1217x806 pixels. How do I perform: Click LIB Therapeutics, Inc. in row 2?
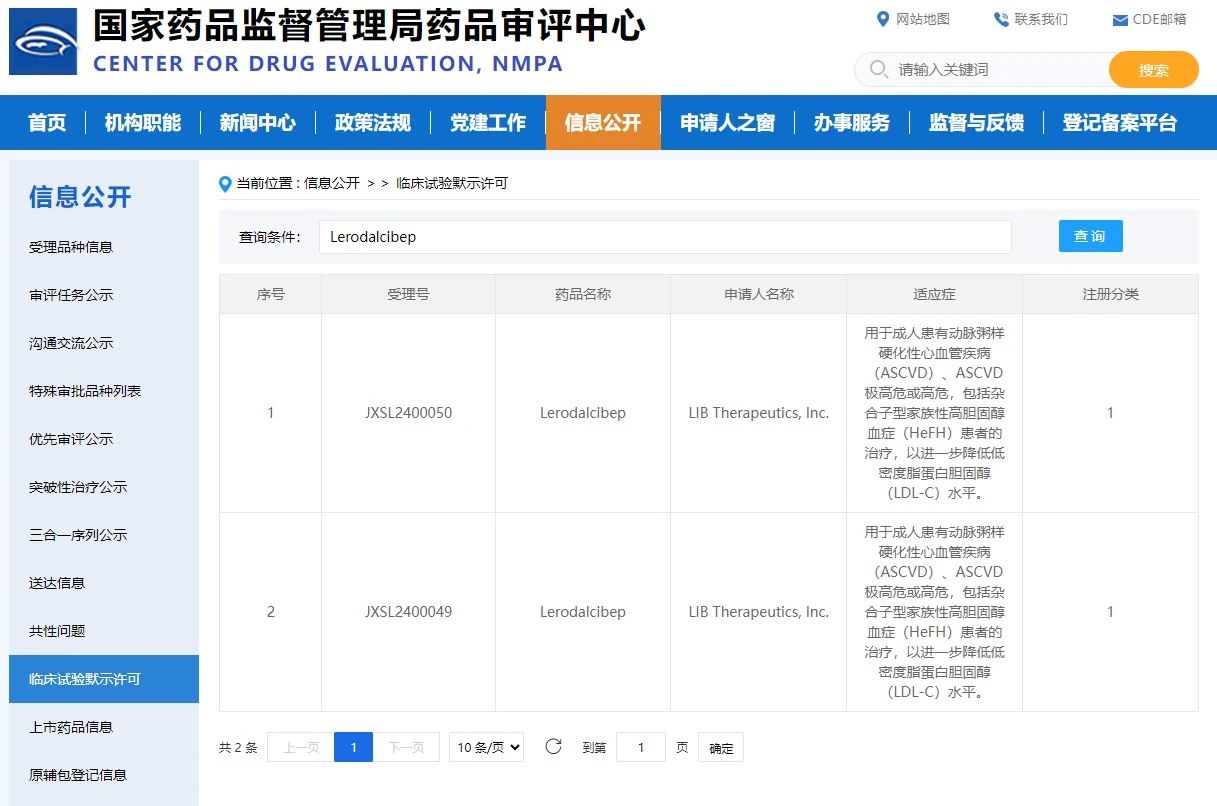tap(759, 612)
